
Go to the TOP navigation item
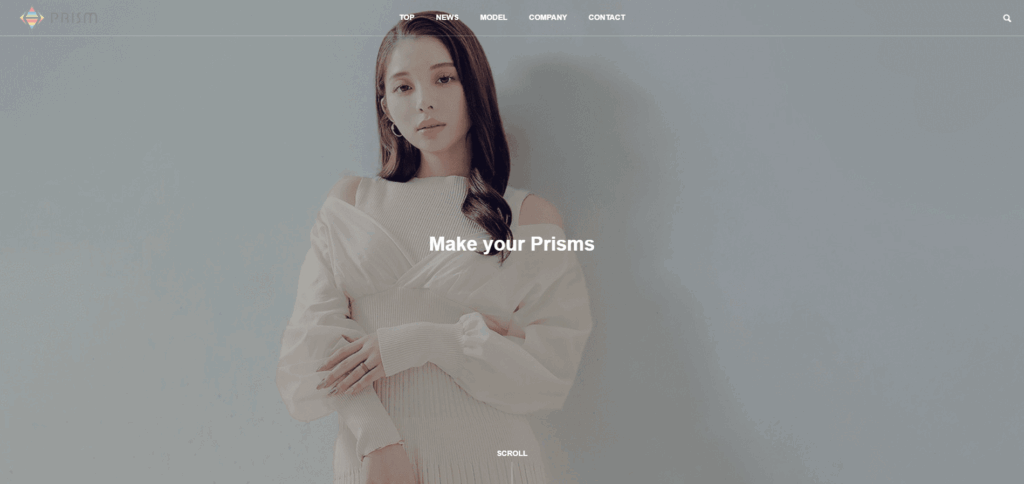(x=407, y=18)
